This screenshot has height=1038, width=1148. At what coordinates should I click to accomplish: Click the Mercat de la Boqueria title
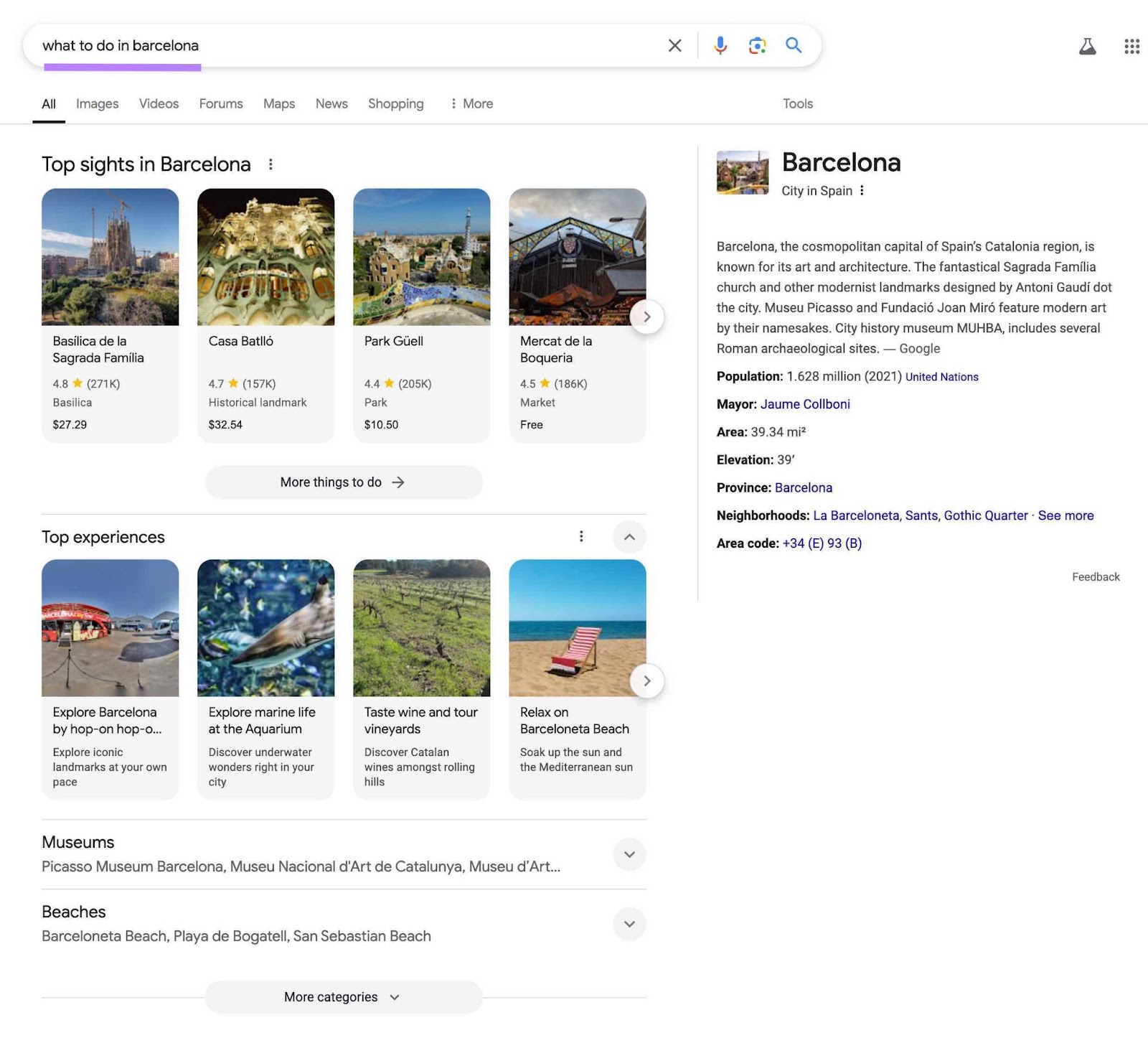(x=556, y=350)
